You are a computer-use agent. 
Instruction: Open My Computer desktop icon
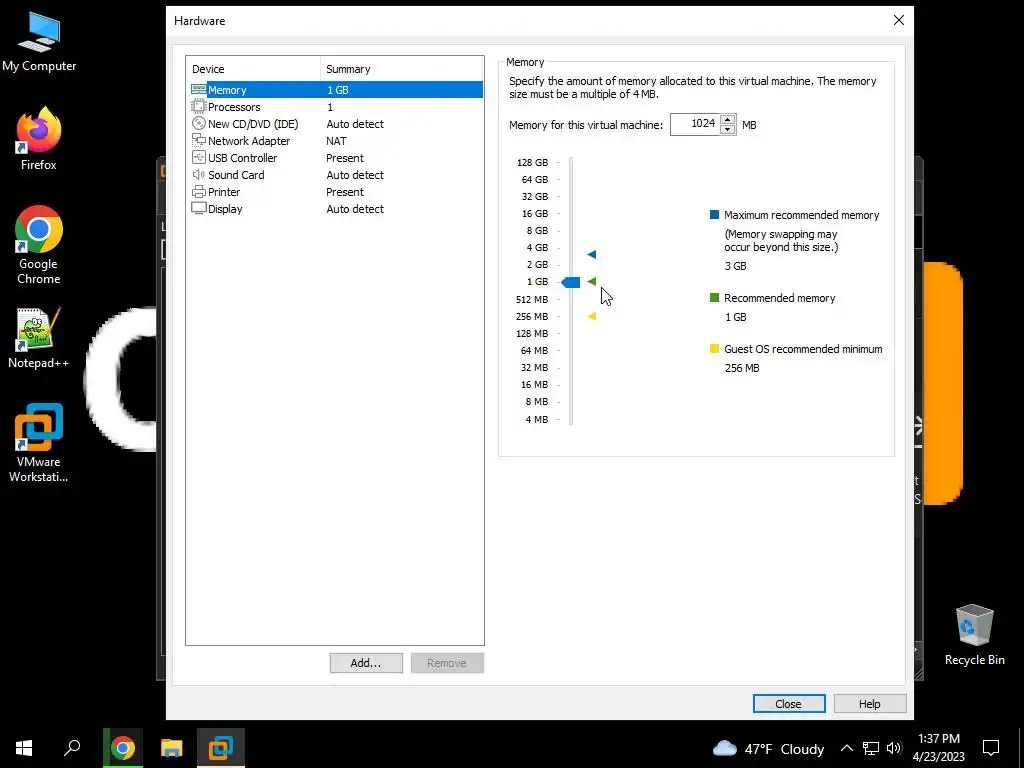[39, 42]
